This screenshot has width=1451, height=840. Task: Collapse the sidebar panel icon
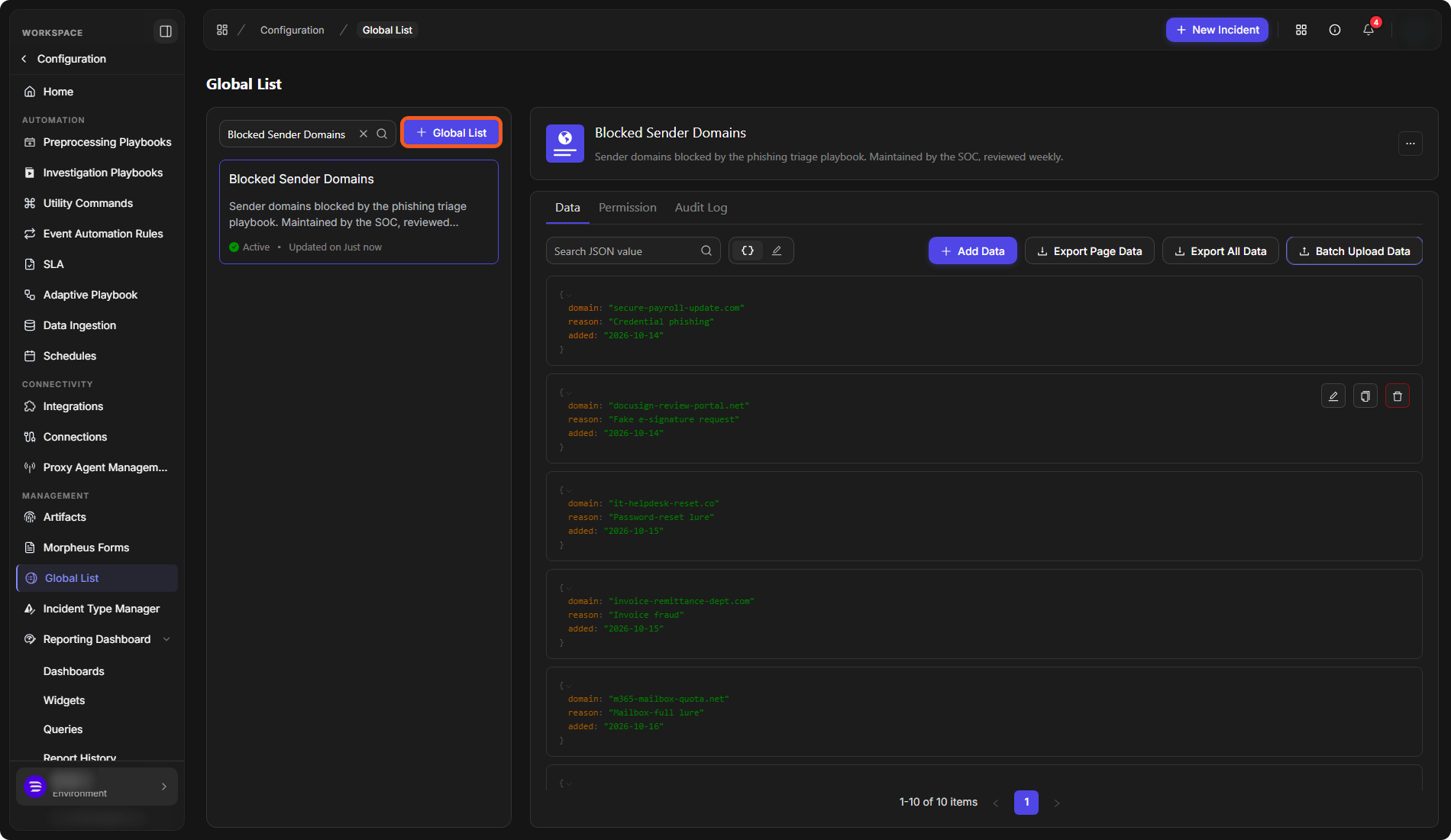pyautogui.click(x=165, y=31)
